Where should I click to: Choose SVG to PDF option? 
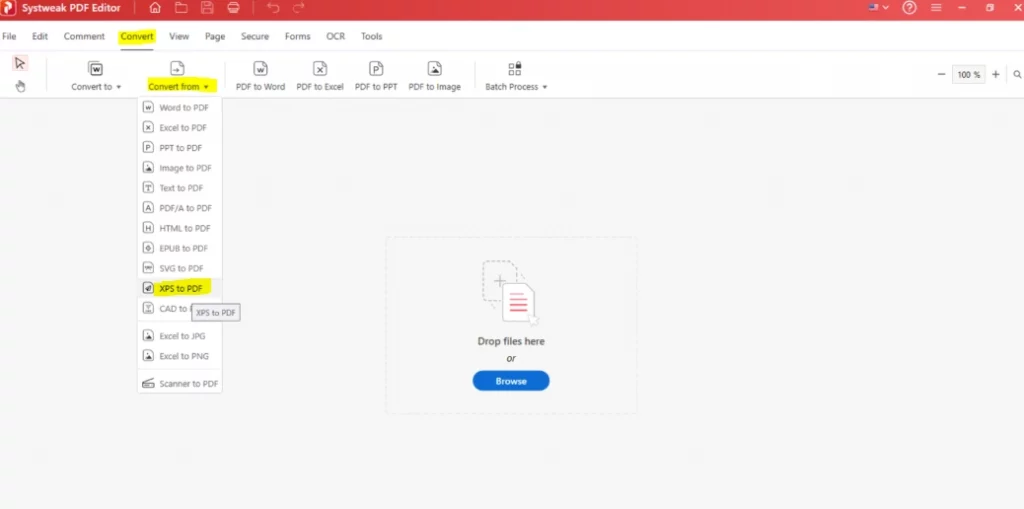tap(180, 269)
